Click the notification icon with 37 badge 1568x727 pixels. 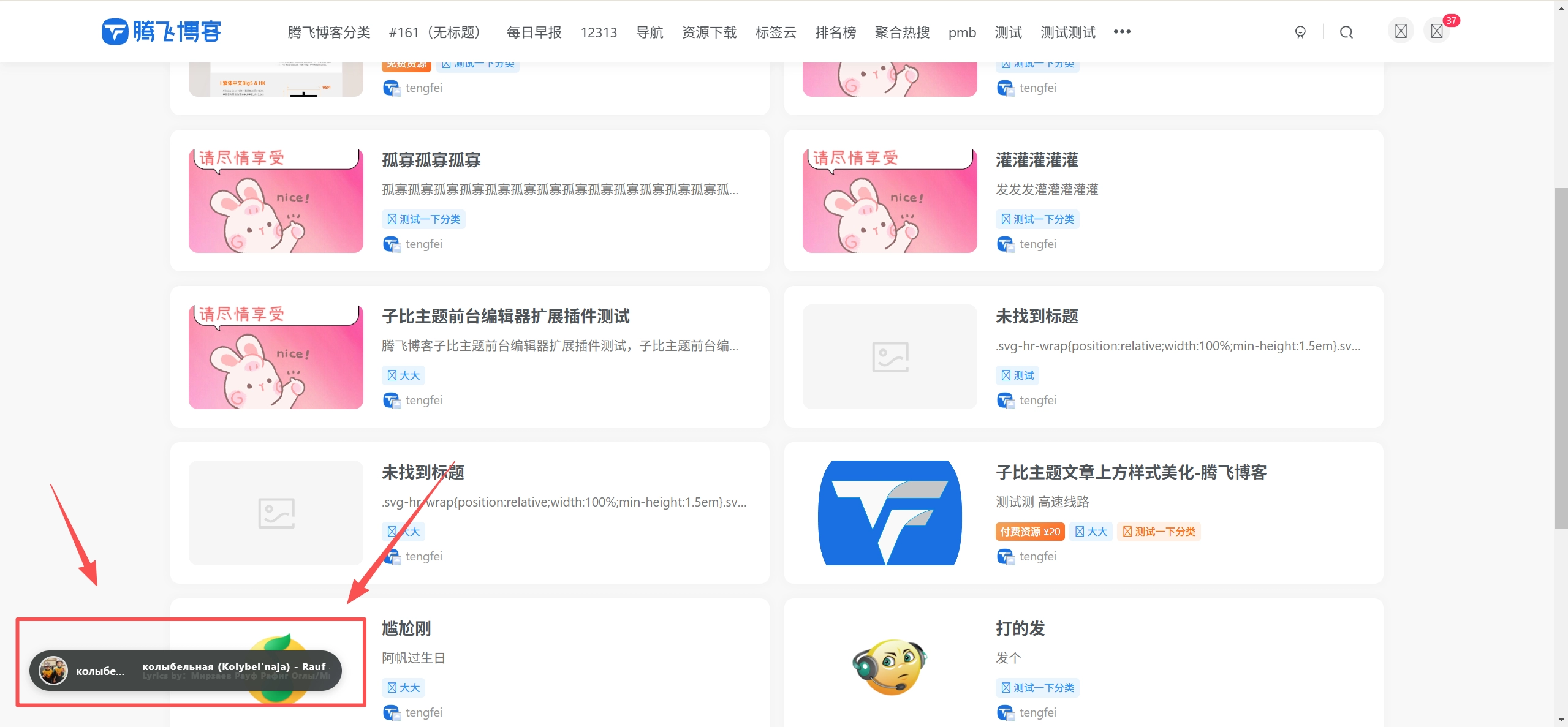click(1436, 30)
